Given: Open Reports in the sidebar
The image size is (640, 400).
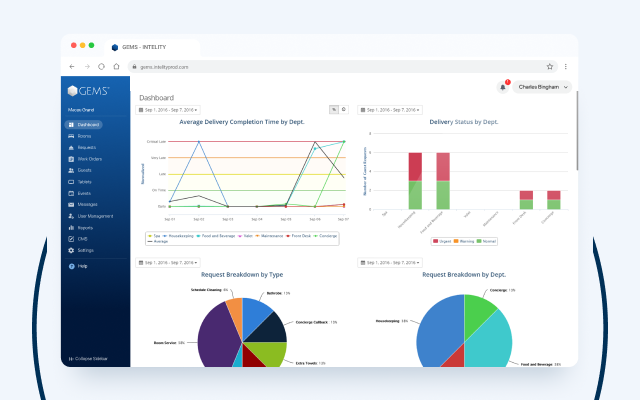Looking at the screenshot, I should (x=80, y=228).
